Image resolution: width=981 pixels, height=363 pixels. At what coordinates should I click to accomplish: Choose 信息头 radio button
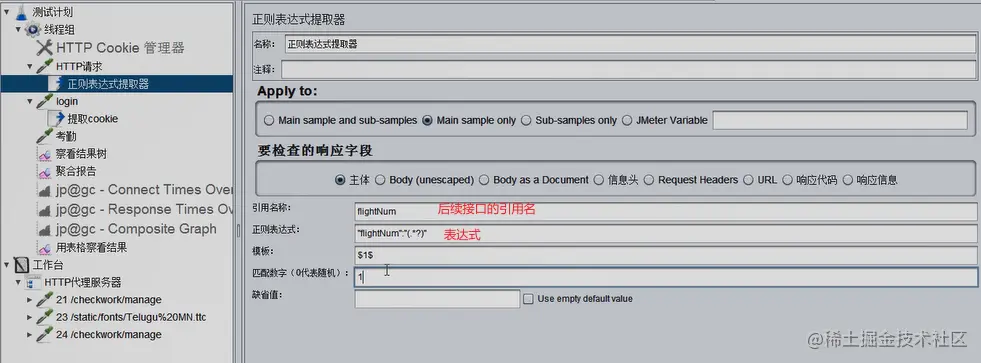[599, 180]
